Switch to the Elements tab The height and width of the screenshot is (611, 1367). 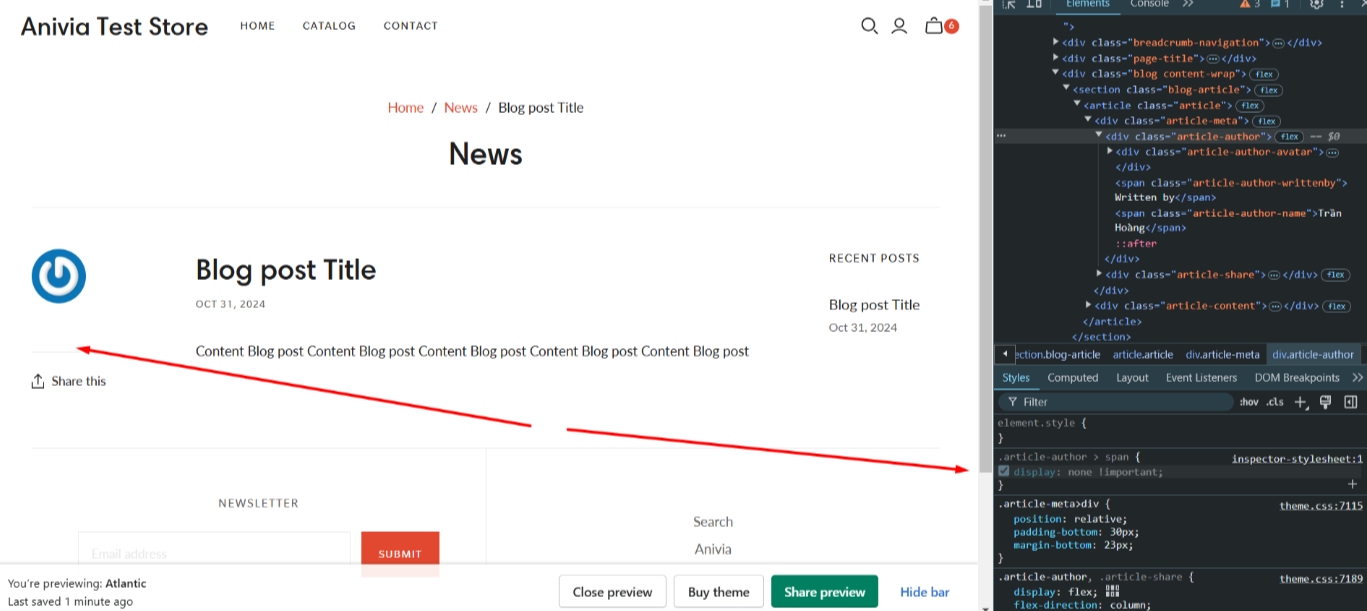pyautogui.click(x=1088, y=4)
